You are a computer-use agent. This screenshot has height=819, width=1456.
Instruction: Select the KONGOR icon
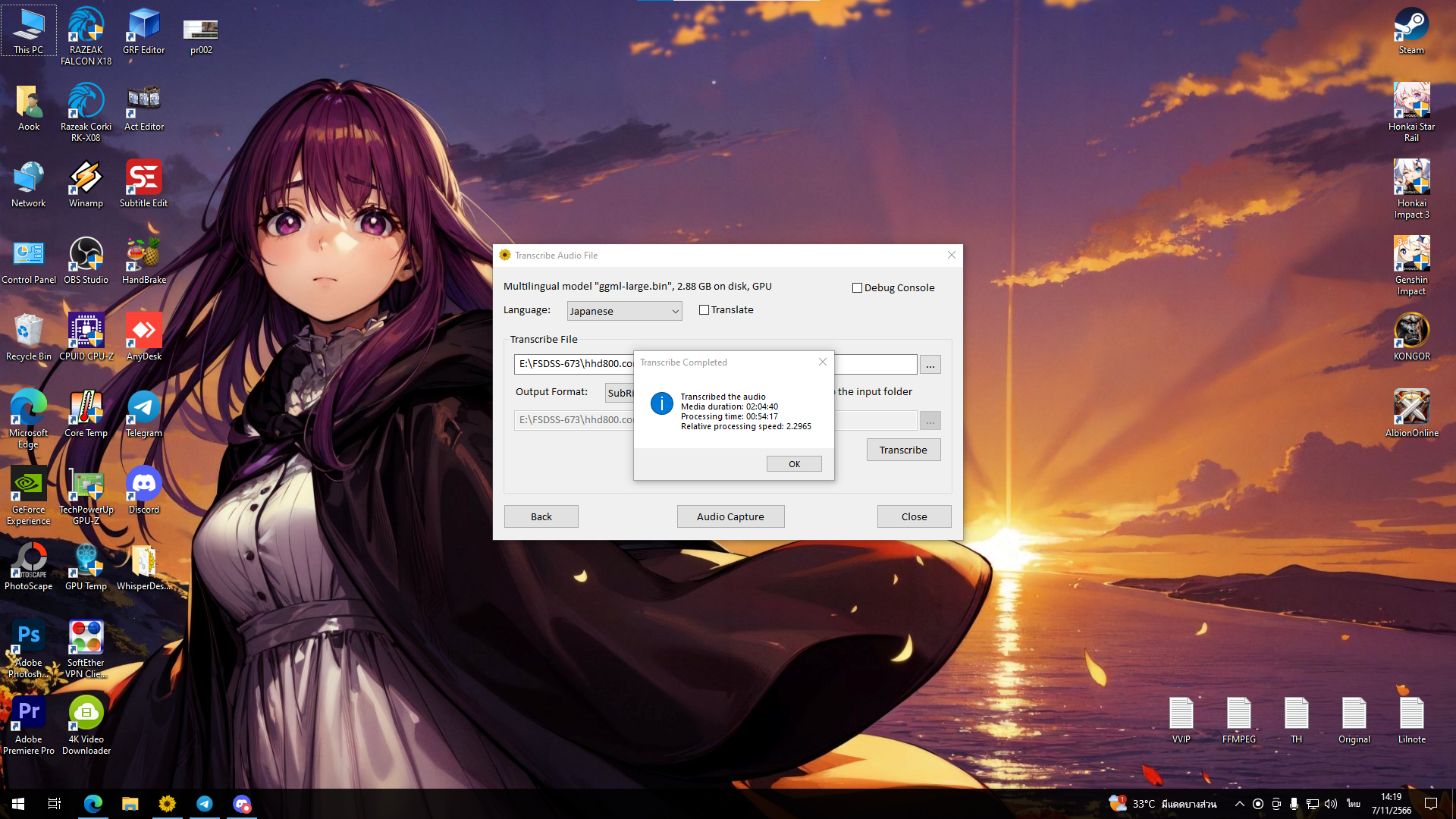tap(1411, 337)
